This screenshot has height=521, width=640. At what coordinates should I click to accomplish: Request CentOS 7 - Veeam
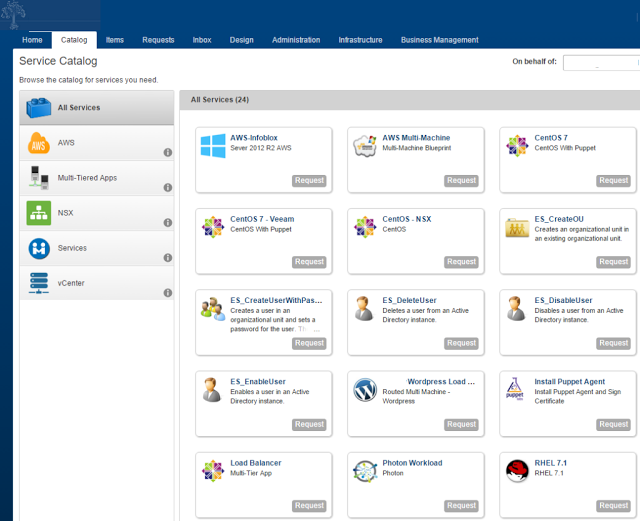pyautogui.click(x=309, y=262)
